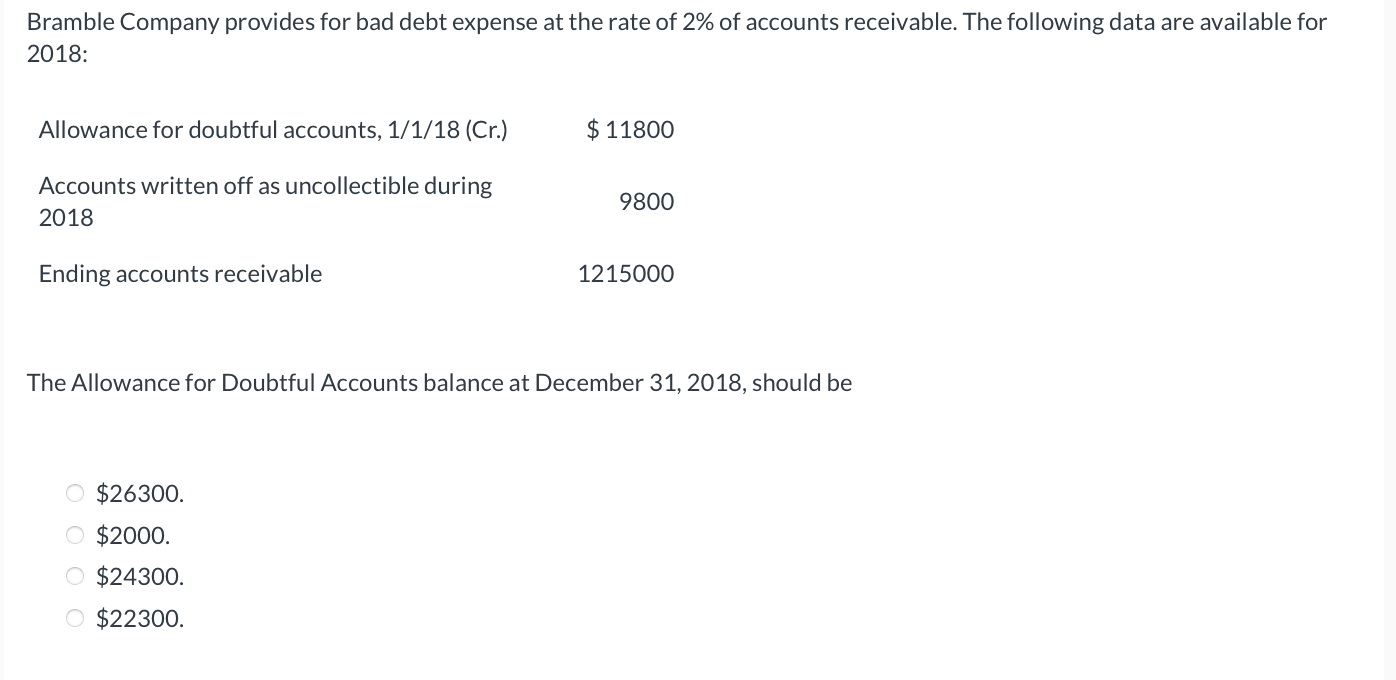Click the empty radio circle beside $22300

[x=75, y=618]
